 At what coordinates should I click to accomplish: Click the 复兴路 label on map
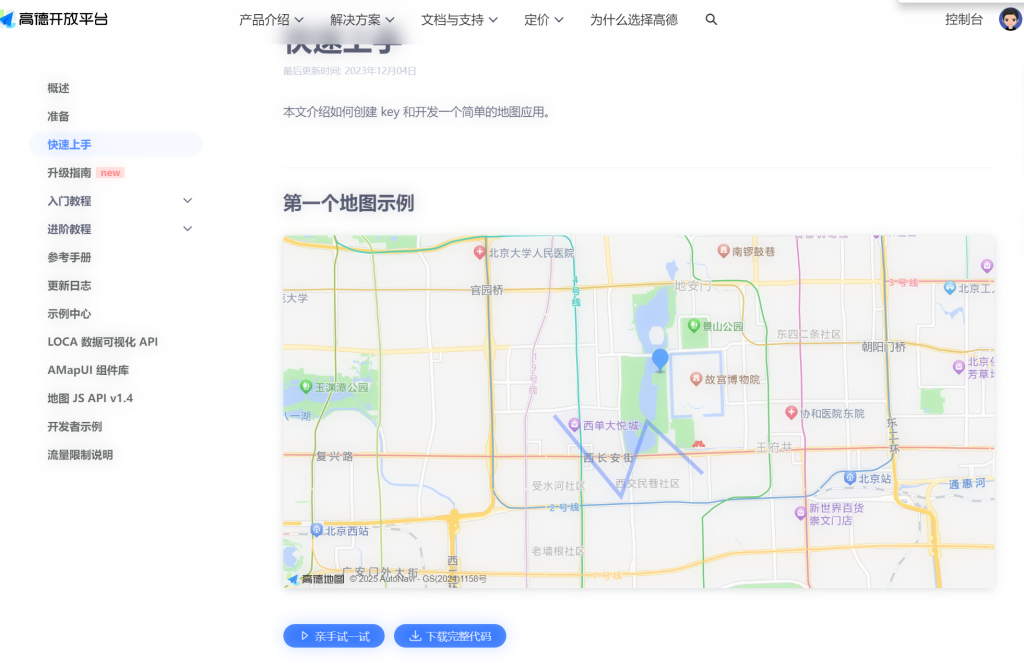click(334, 456)
